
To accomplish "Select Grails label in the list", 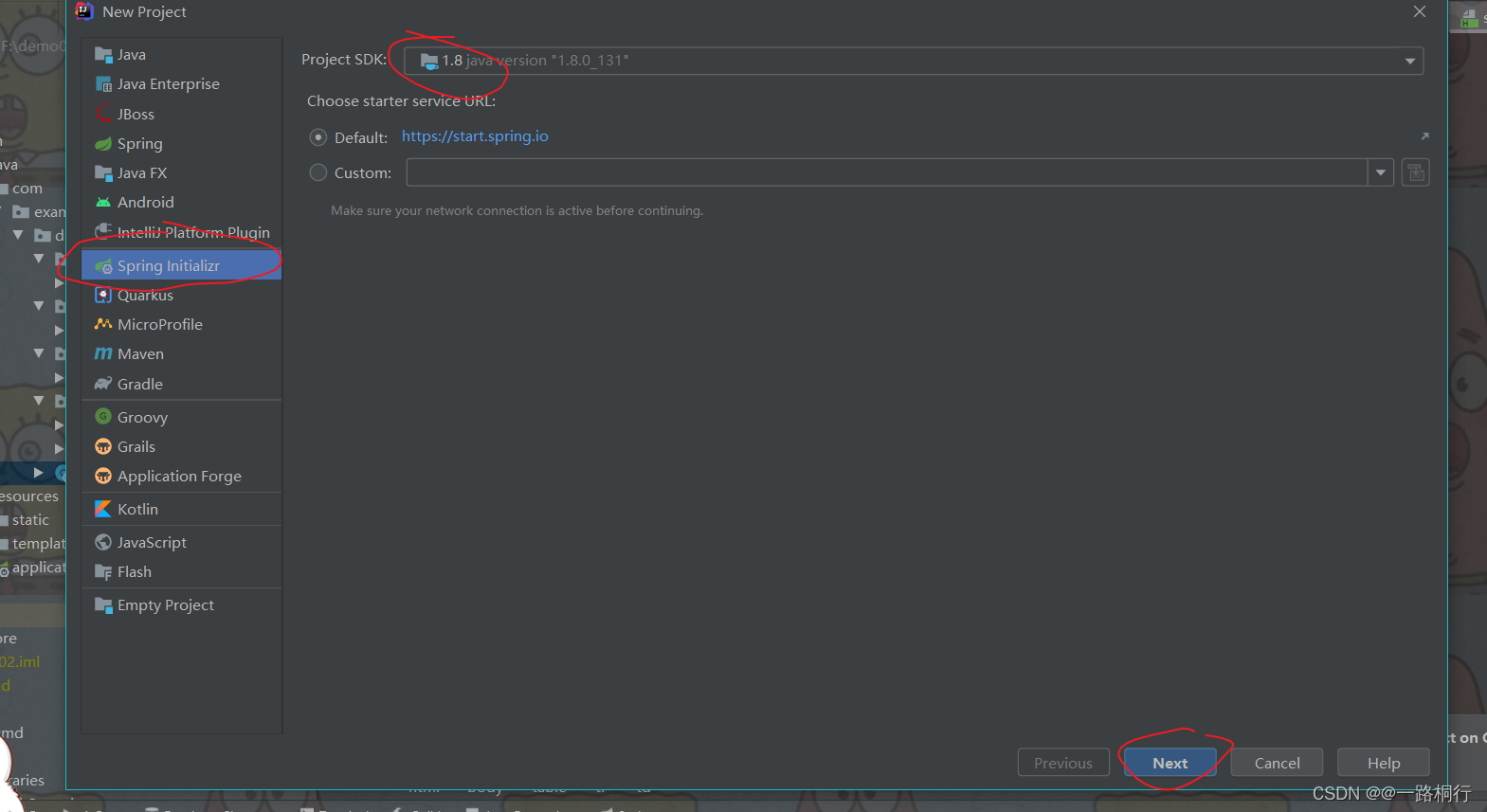I will click(x=136, y=447).
